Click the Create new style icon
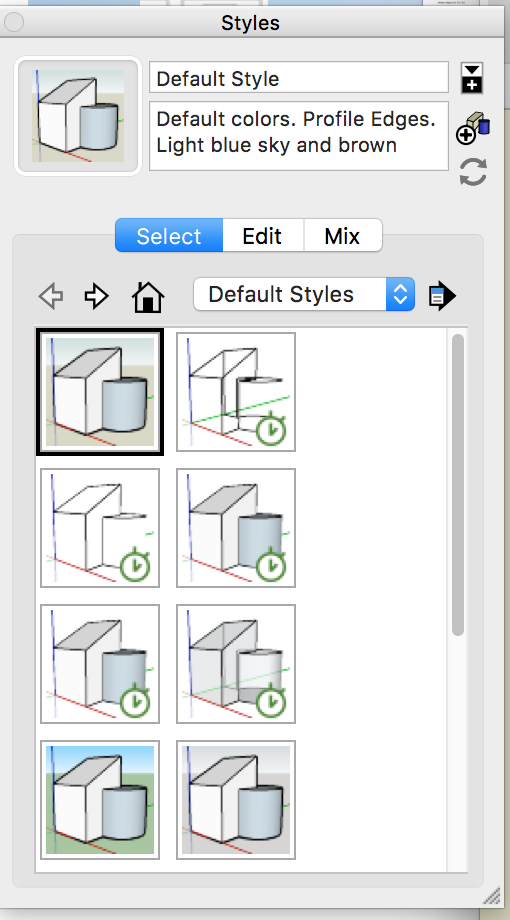 pos(472,128)
